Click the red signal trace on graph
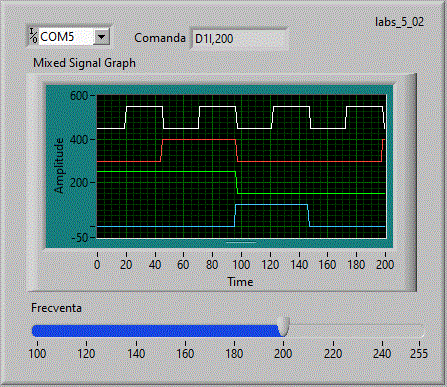 pyautogui.click(x=199, y=140)
